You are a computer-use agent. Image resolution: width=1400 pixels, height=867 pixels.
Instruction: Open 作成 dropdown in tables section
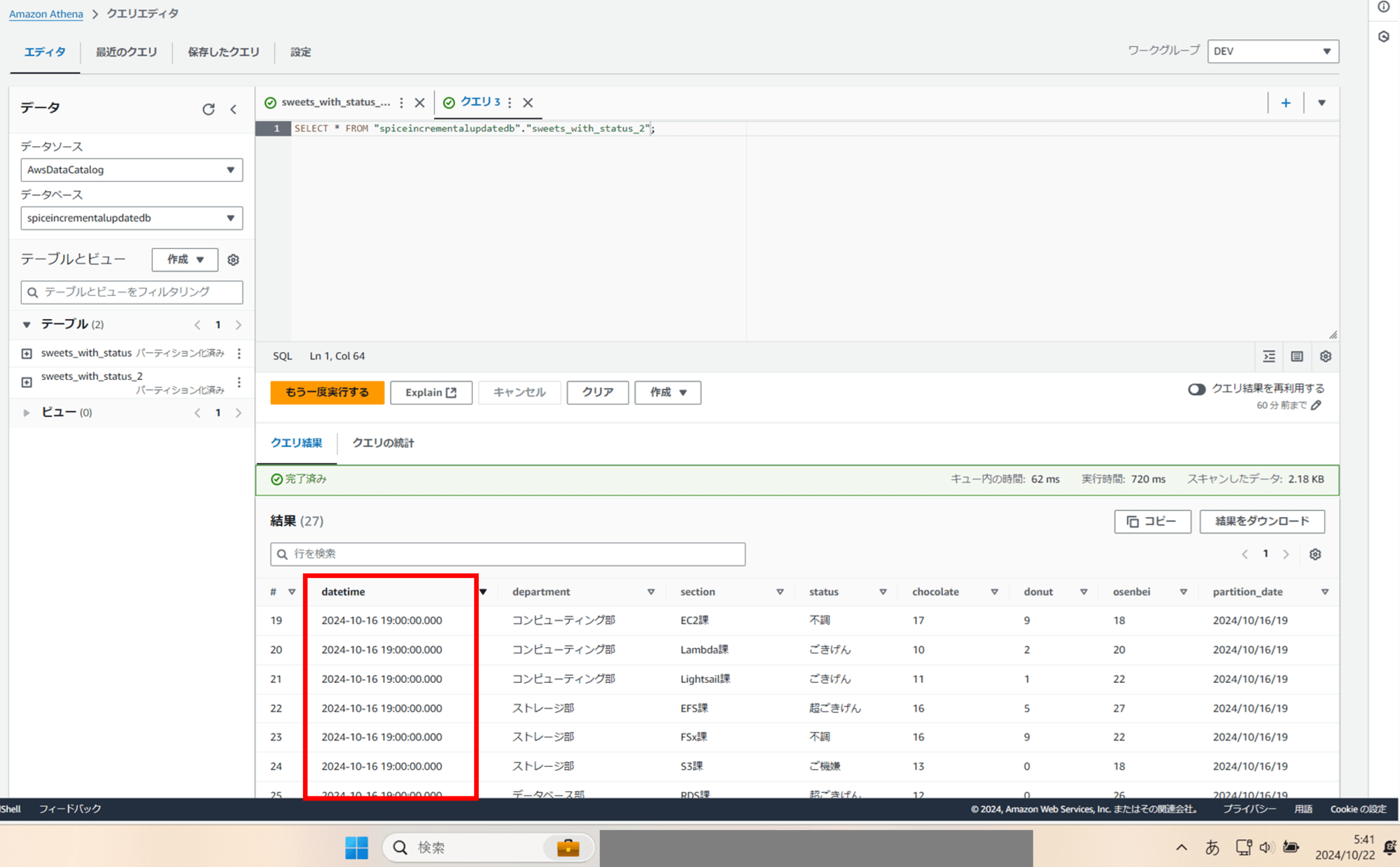click(185, 260)
